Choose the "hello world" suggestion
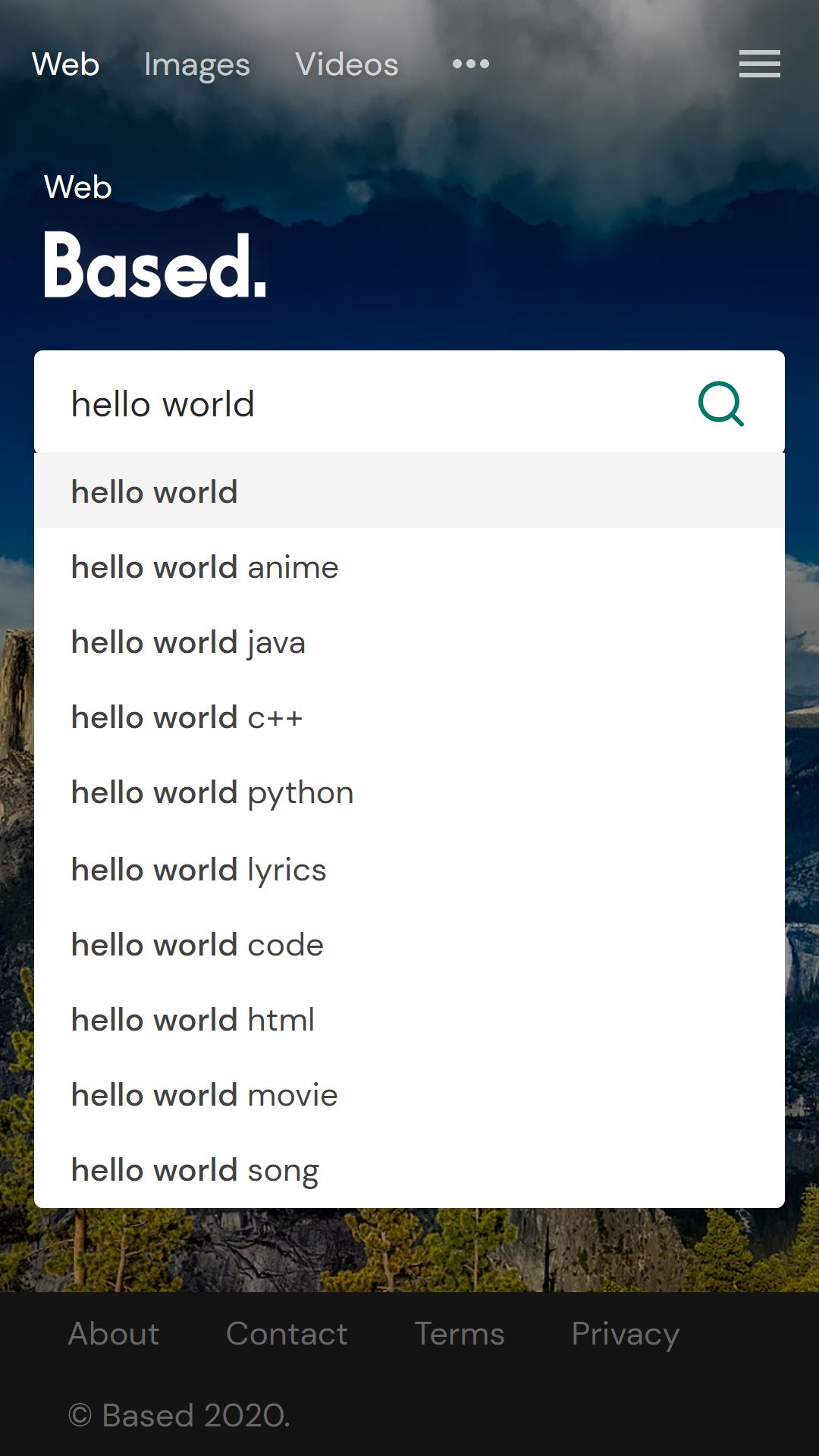The height and width of the screenshot is (1456, 819). click(x=155, y=492)
